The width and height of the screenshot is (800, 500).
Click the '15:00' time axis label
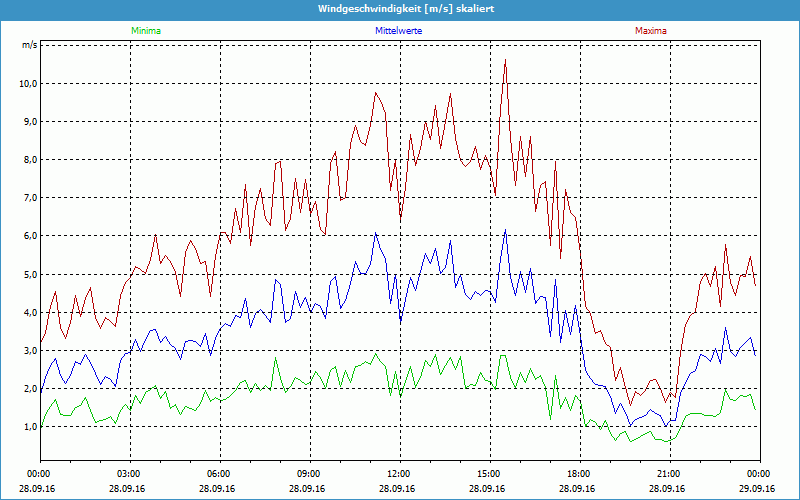(x=487, y=474)
